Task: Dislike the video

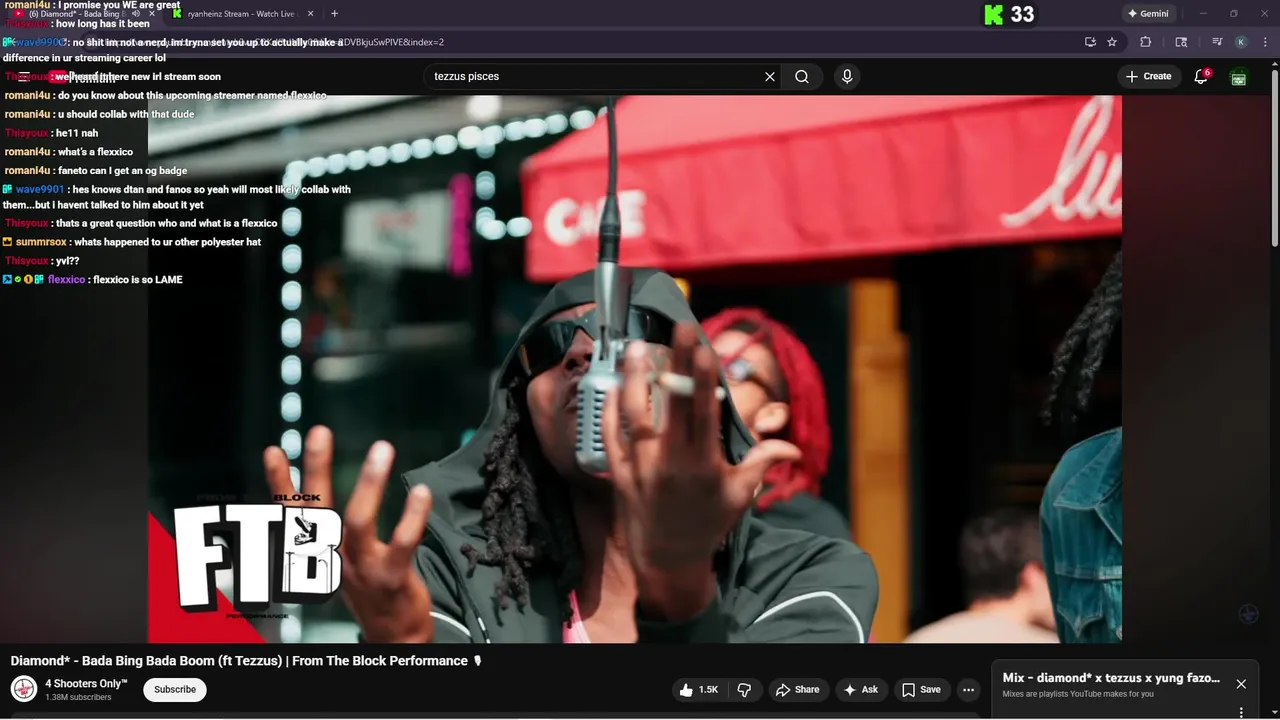Action: click(x=744, y=690)
